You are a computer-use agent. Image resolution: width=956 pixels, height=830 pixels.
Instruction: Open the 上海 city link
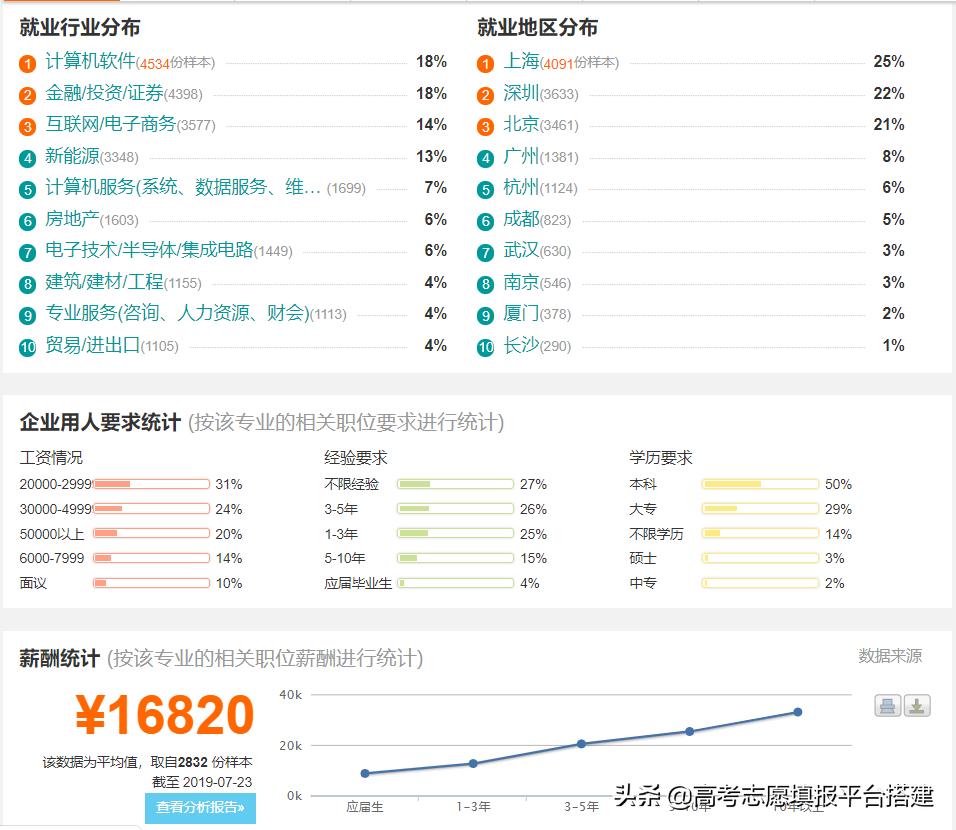pos(523,62)
